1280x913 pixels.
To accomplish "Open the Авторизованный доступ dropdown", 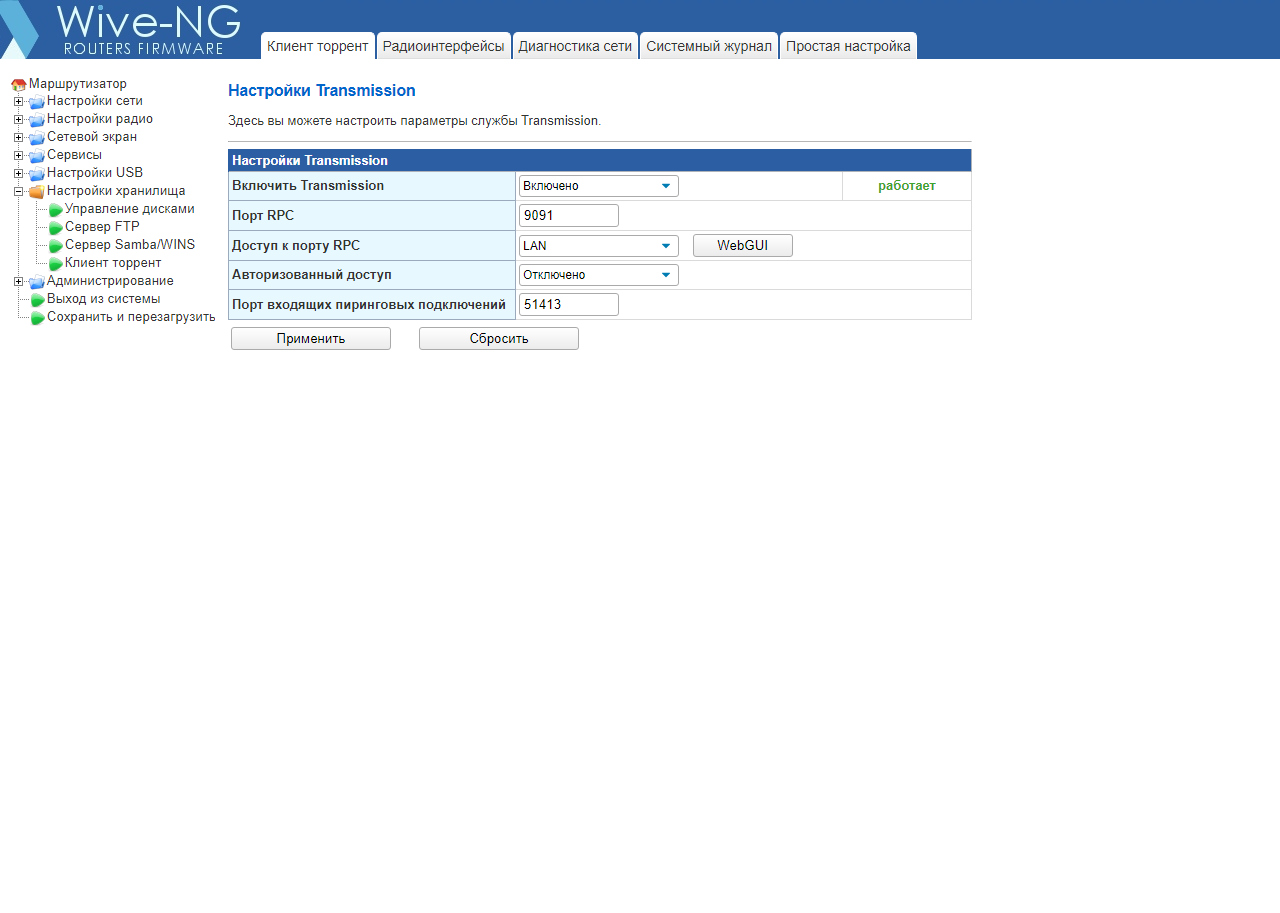I will [x=599, y=275].
